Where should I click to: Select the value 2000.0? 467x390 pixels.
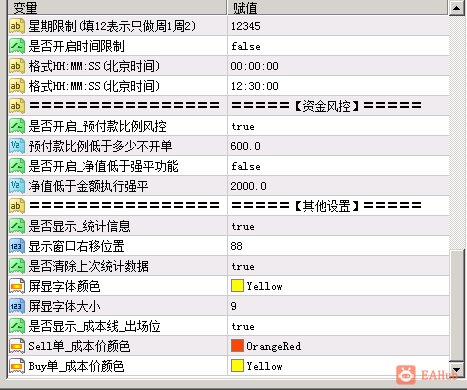click(x=249, y=186)
